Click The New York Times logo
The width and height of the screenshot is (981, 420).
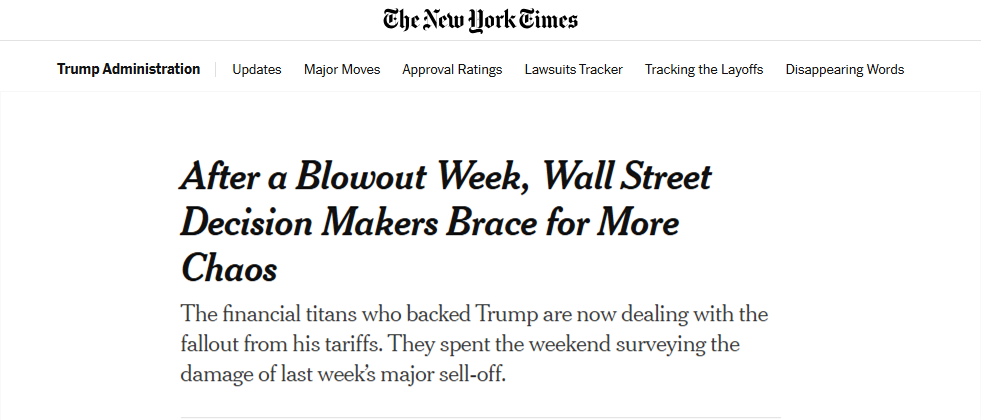[480, 20]
